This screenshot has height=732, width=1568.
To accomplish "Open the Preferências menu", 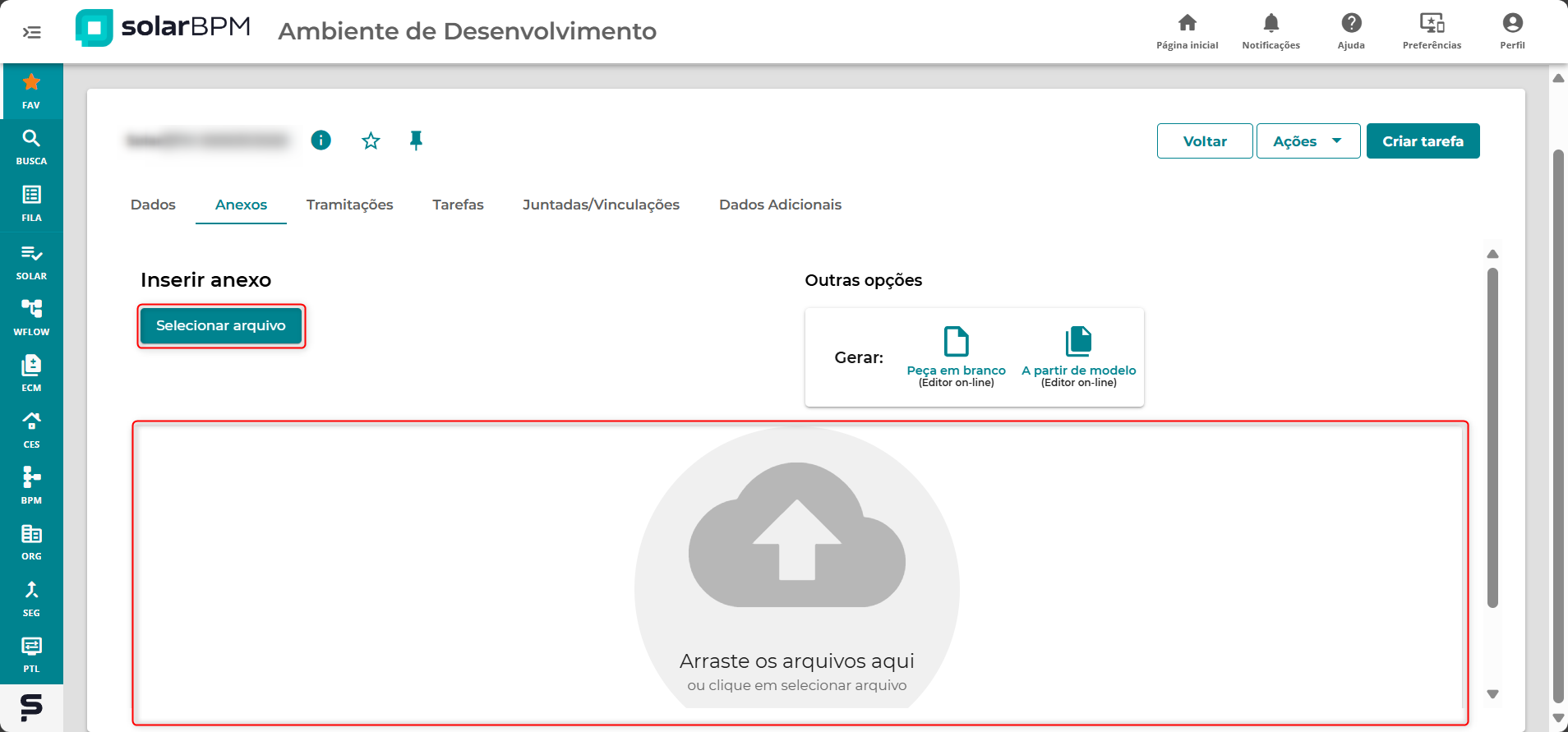I will click(1432, 31).
